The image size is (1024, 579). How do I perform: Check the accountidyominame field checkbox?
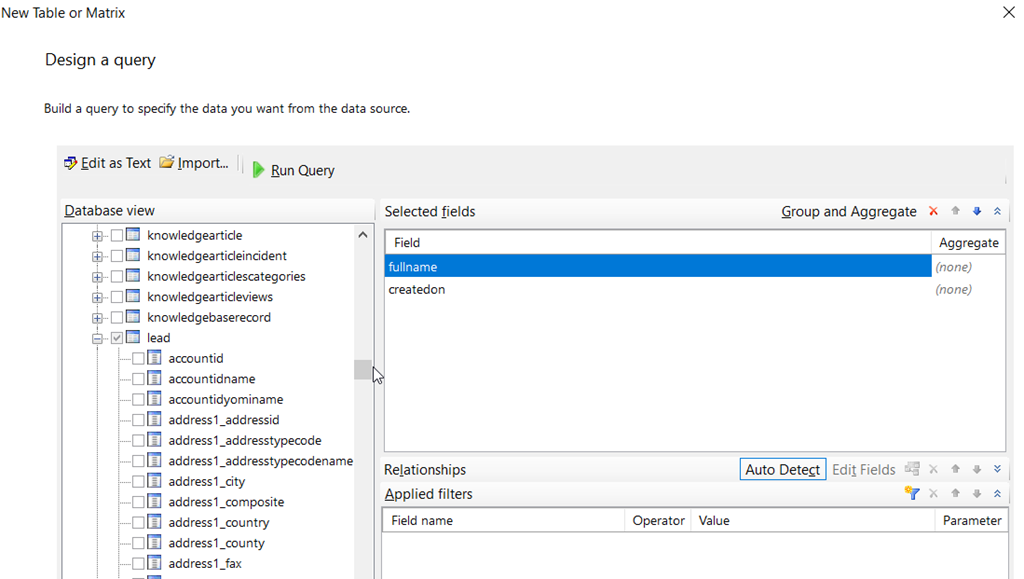[138, 399]
